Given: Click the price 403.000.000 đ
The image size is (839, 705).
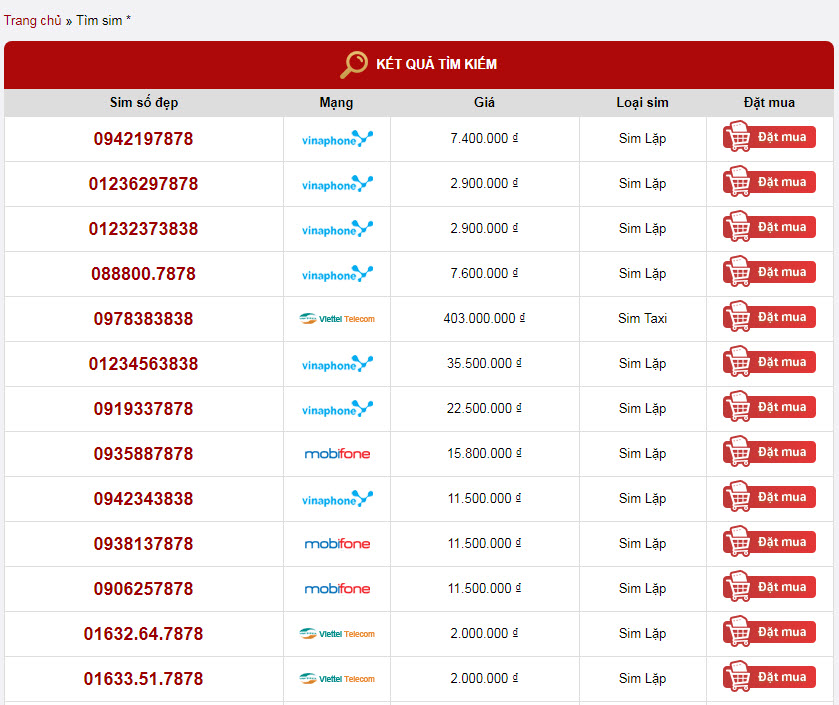Looking at the screenshot, I should click(x=484, y=318).
